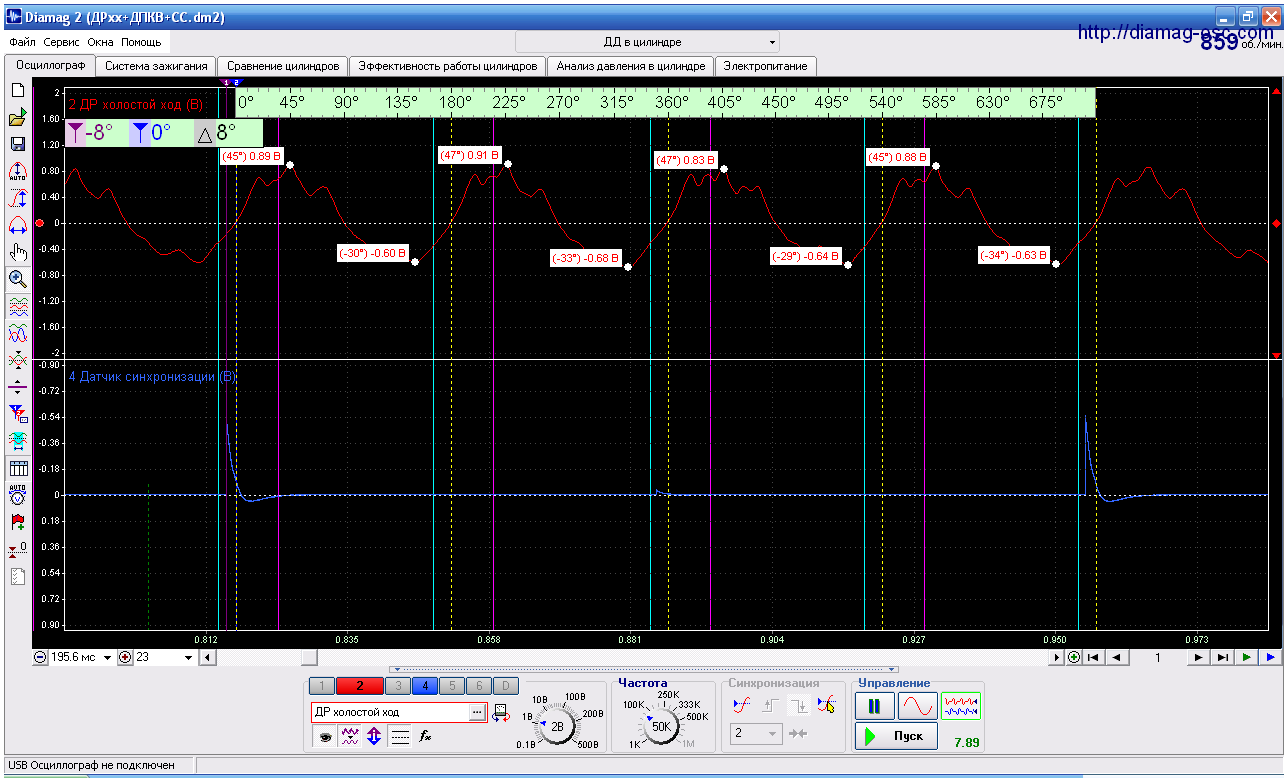The height and width of the screenshot is (778, 1288).
Task: Open the Файл menu
Action: [22, 43]
